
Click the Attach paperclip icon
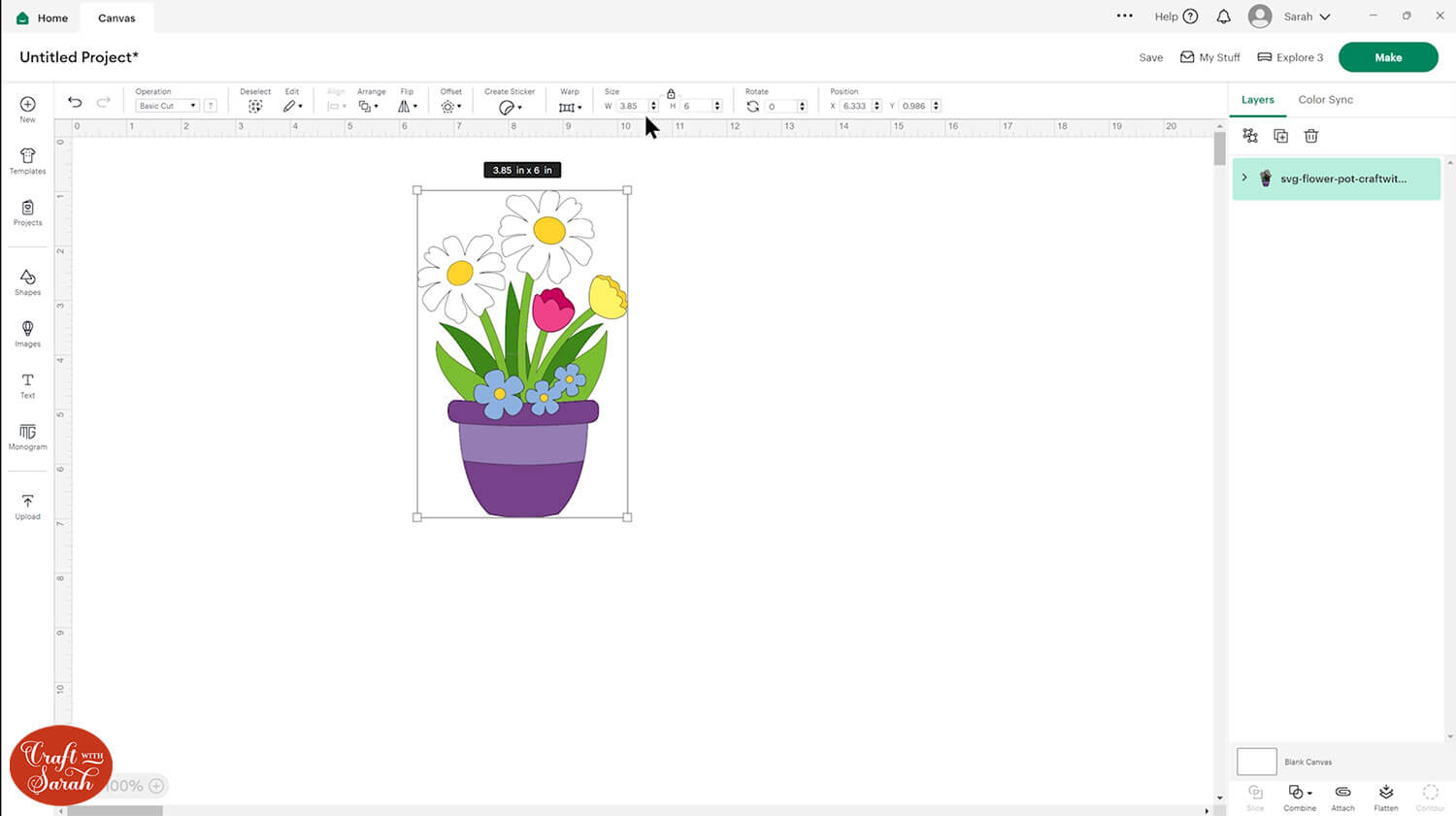click(x=1342, y=794)
